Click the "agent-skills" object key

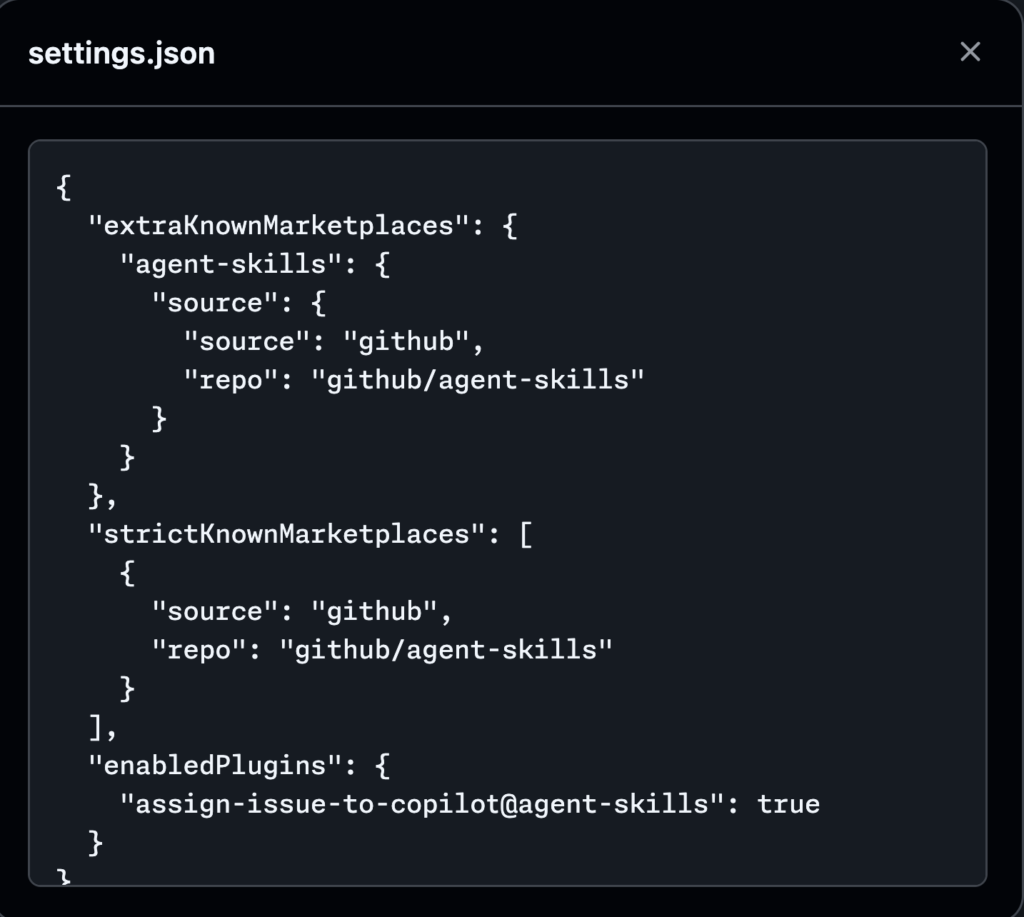click(231, 265)
